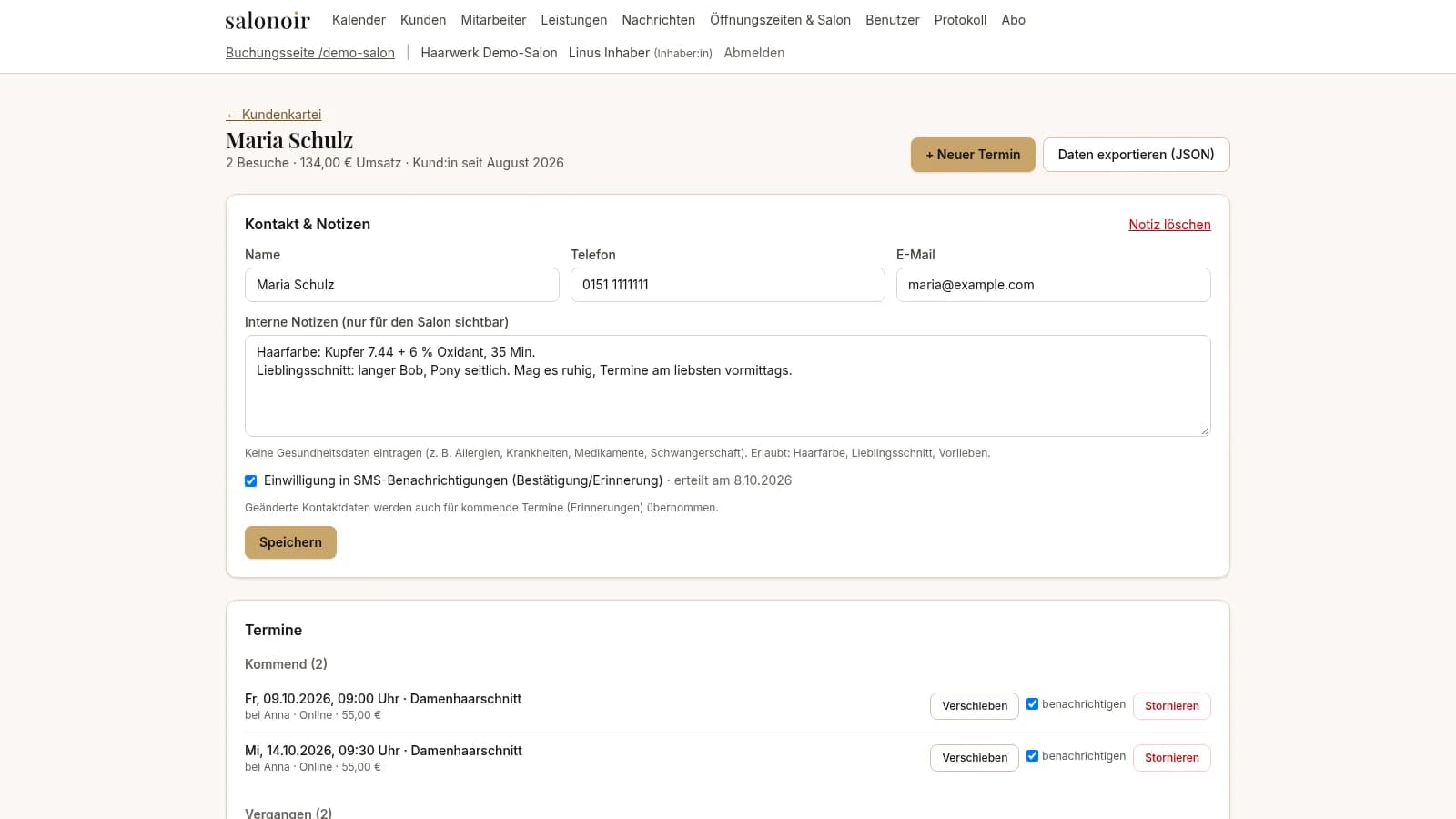Export data via Daten exportieren (JSON)
1456x819 pixels.
1136,155
